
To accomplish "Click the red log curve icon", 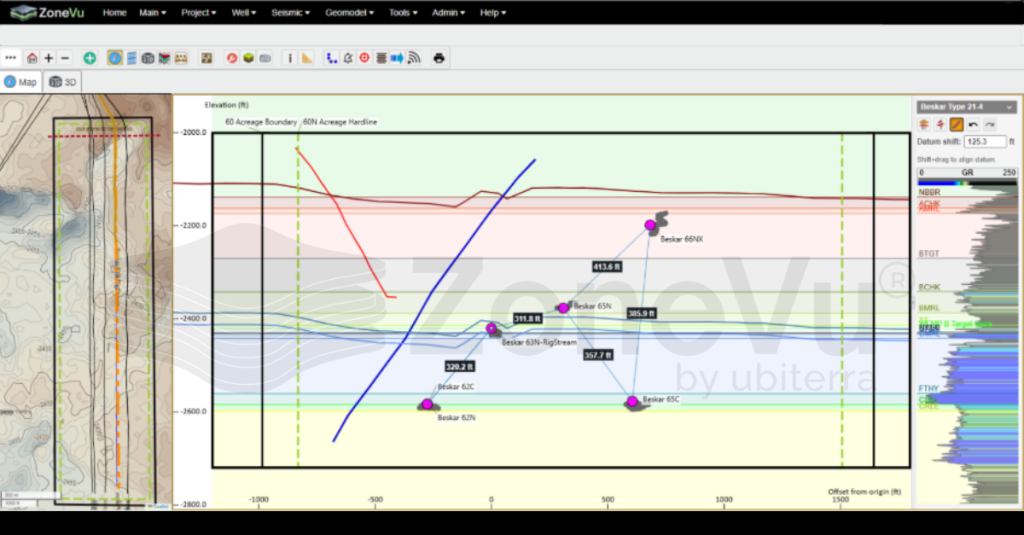I will click(940, 124).
